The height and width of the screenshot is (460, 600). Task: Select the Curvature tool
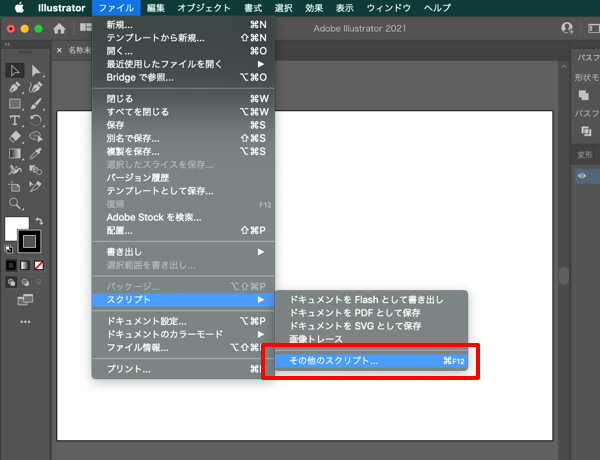[36, 87]
